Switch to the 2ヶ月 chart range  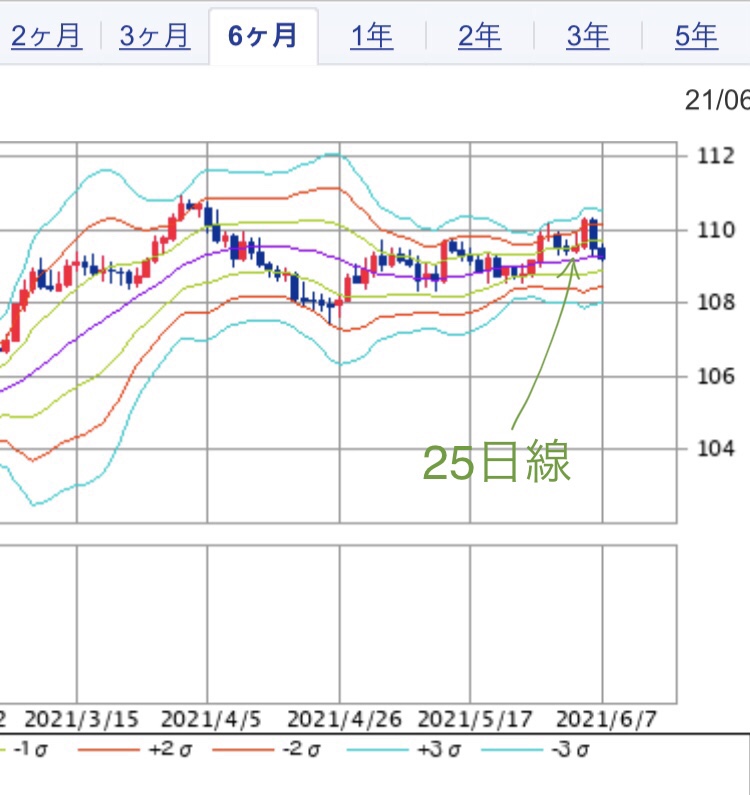46,36
